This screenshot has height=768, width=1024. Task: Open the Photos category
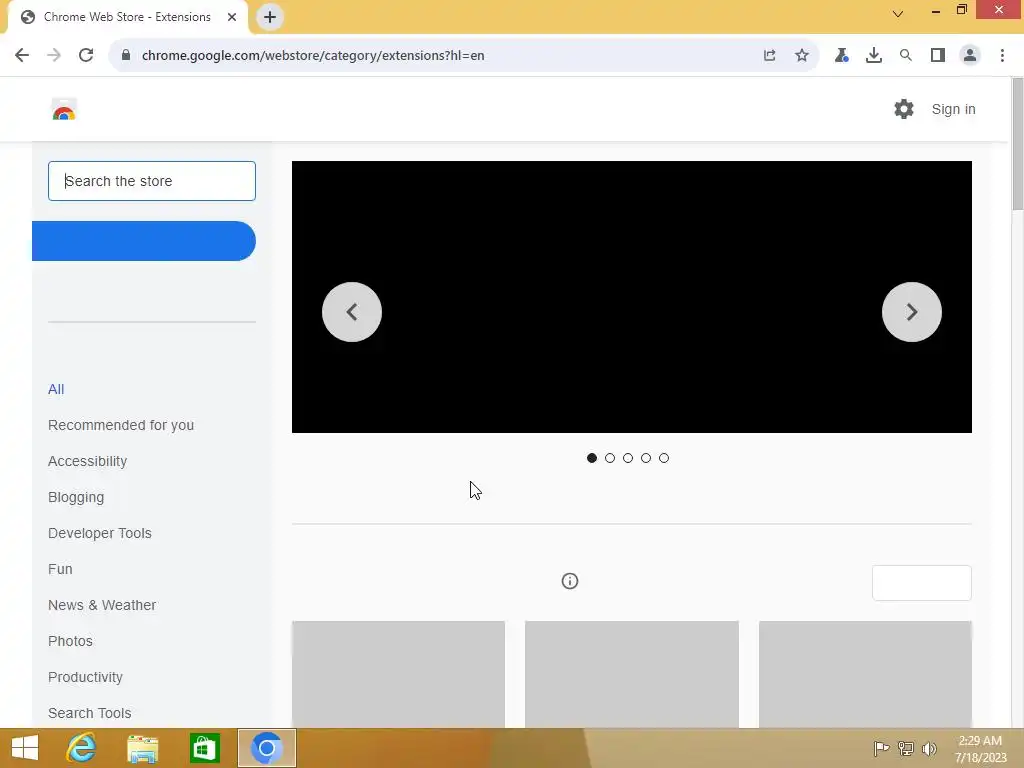click(70, 641)
